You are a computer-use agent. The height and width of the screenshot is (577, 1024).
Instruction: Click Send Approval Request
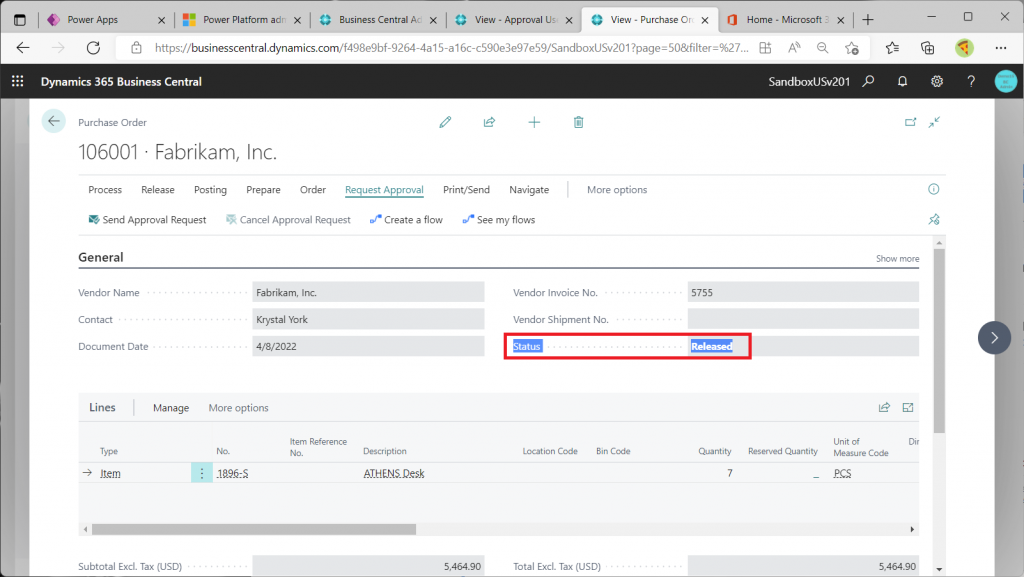[148, 220]
